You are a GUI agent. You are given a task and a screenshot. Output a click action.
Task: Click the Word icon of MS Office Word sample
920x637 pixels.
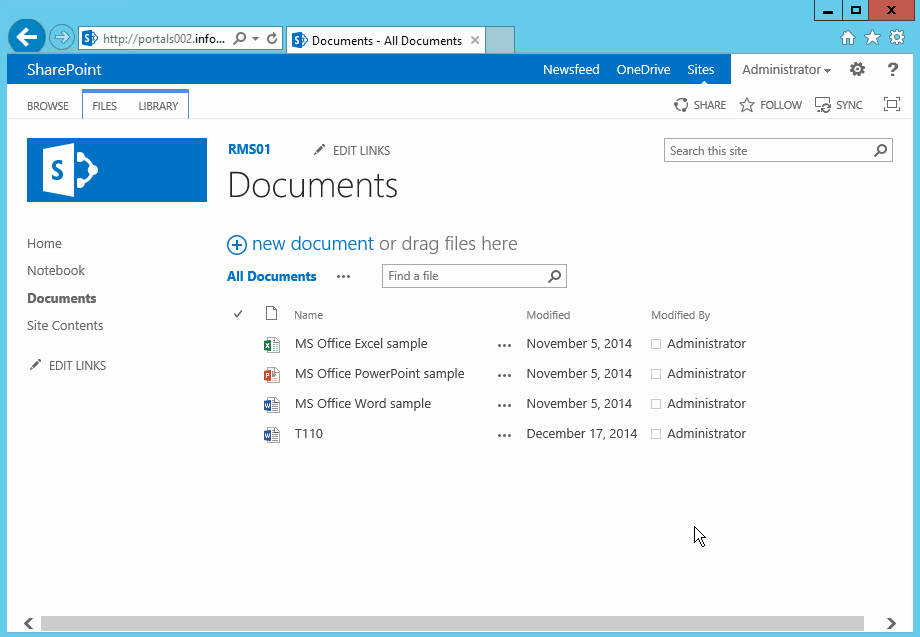click(271, 404)
